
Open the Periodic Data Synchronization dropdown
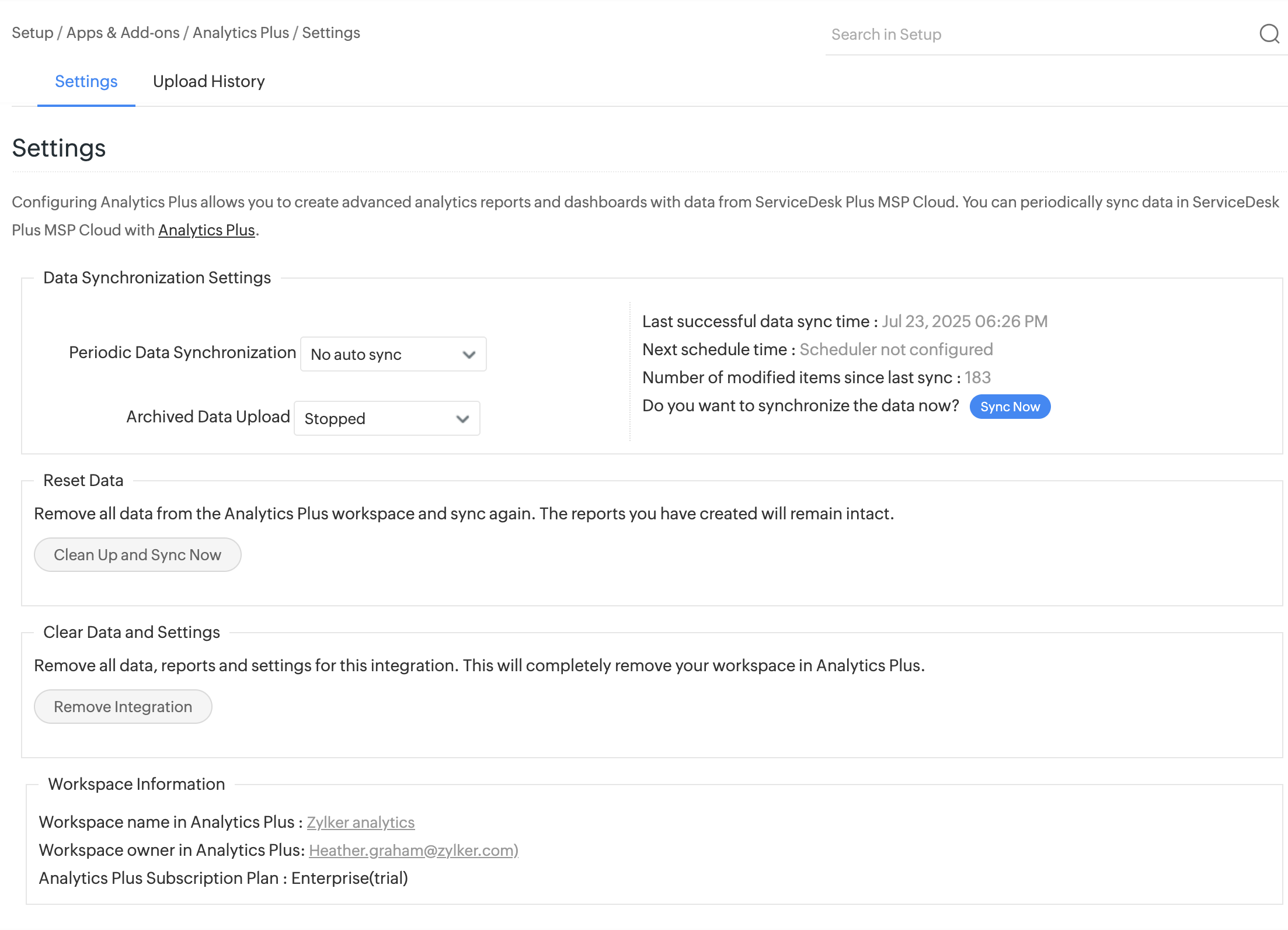tap(392, 354)
